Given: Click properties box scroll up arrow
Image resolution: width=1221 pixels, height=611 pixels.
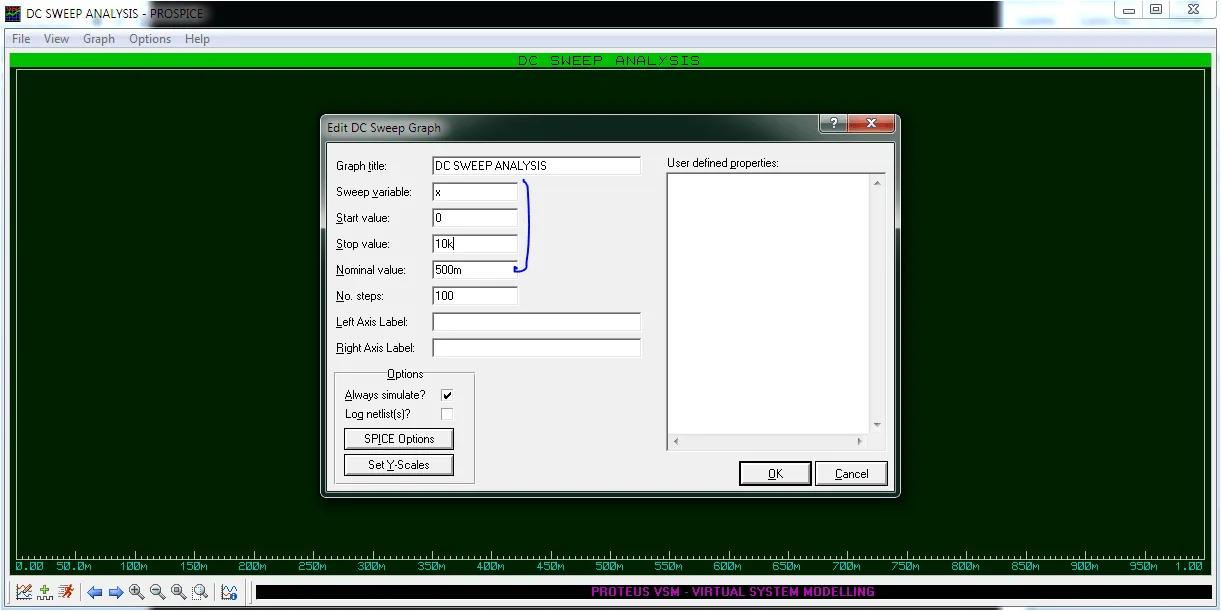Looking at the screenshot, I should [877, 184].
